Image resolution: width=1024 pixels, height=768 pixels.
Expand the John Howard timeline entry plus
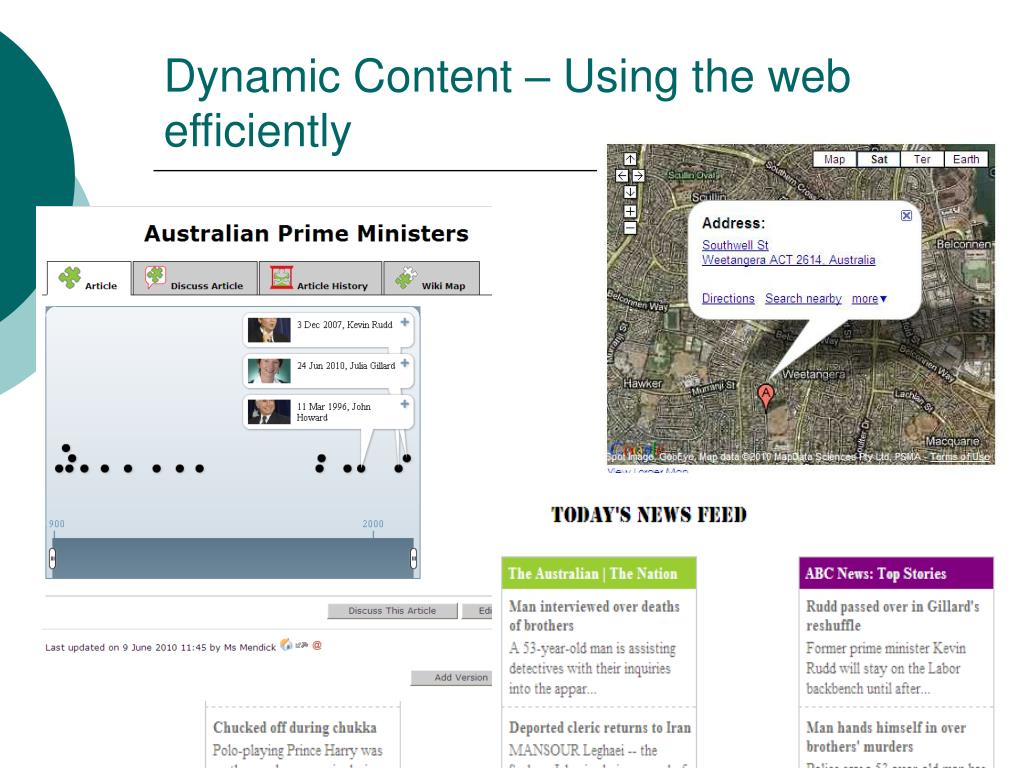click(405, 404)
